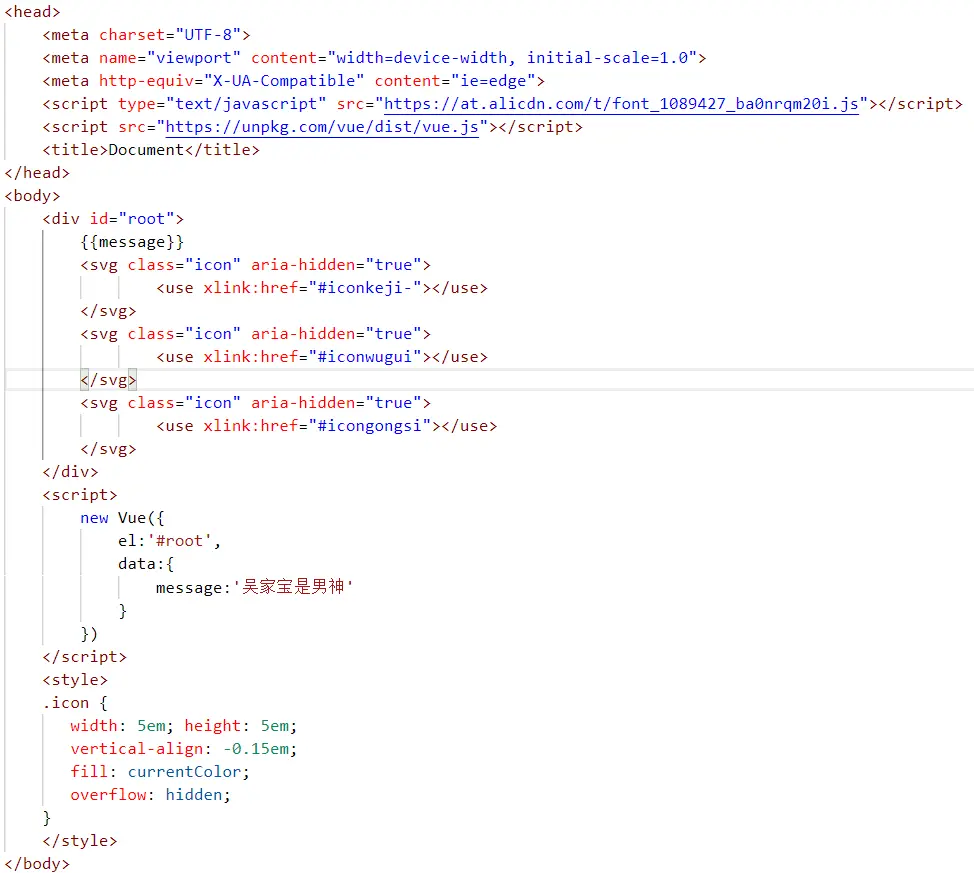The image size is (974, 873).
Task: Click the data:{ property line
Action: (x=146, y=564)
